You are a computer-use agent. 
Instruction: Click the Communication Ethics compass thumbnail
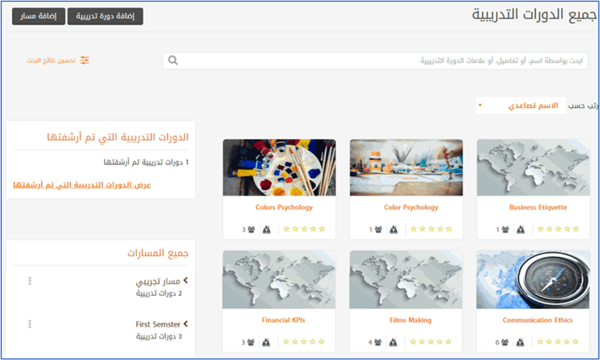point(533,280)
